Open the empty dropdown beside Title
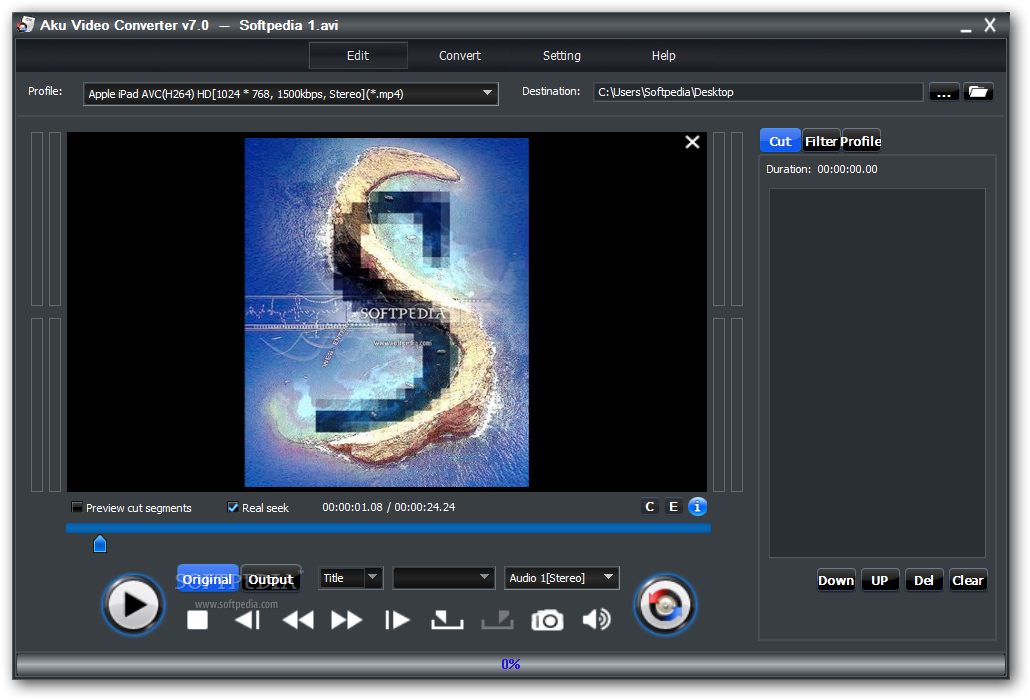This screenshot has height=700, width=1030. coord(443,578)
